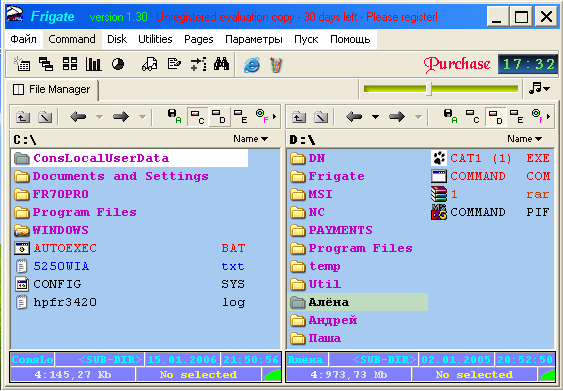Click the Purchase link
The height and width of the screenshot is (391, 563).
point(457,65)
